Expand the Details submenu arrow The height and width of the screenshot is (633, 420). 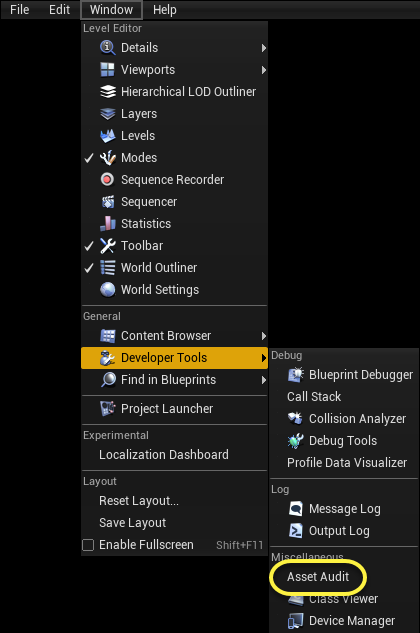tap(263, 48)
